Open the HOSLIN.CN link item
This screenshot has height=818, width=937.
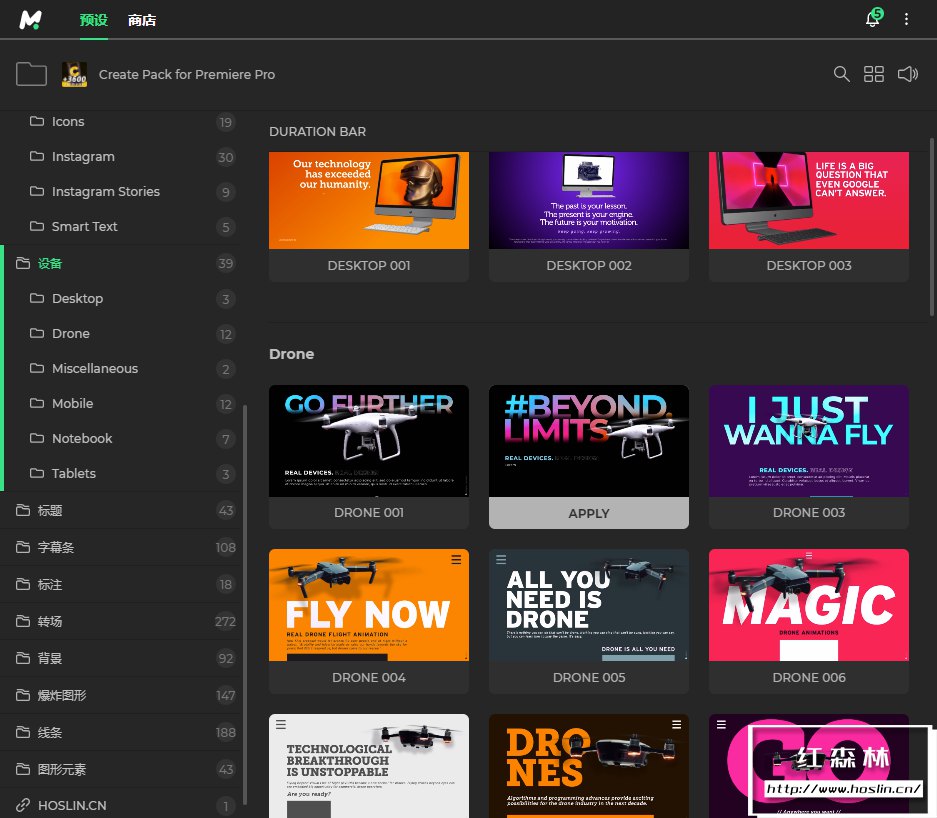tap(72, 805)
